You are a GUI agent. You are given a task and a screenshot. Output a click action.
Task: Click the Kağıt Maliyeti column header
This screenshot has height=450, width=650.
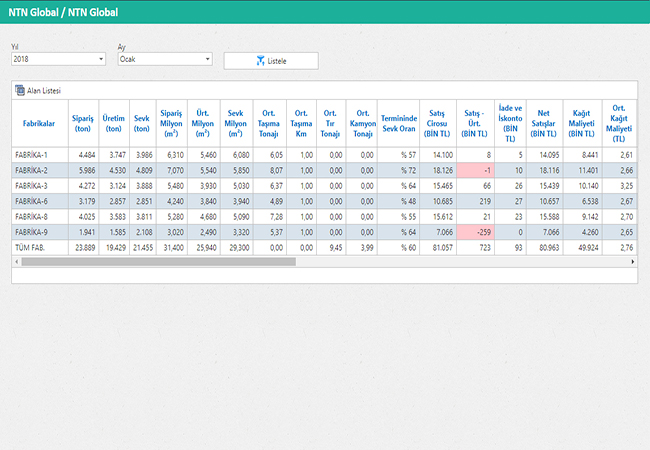pyautogui.click(x=581, y=122)
